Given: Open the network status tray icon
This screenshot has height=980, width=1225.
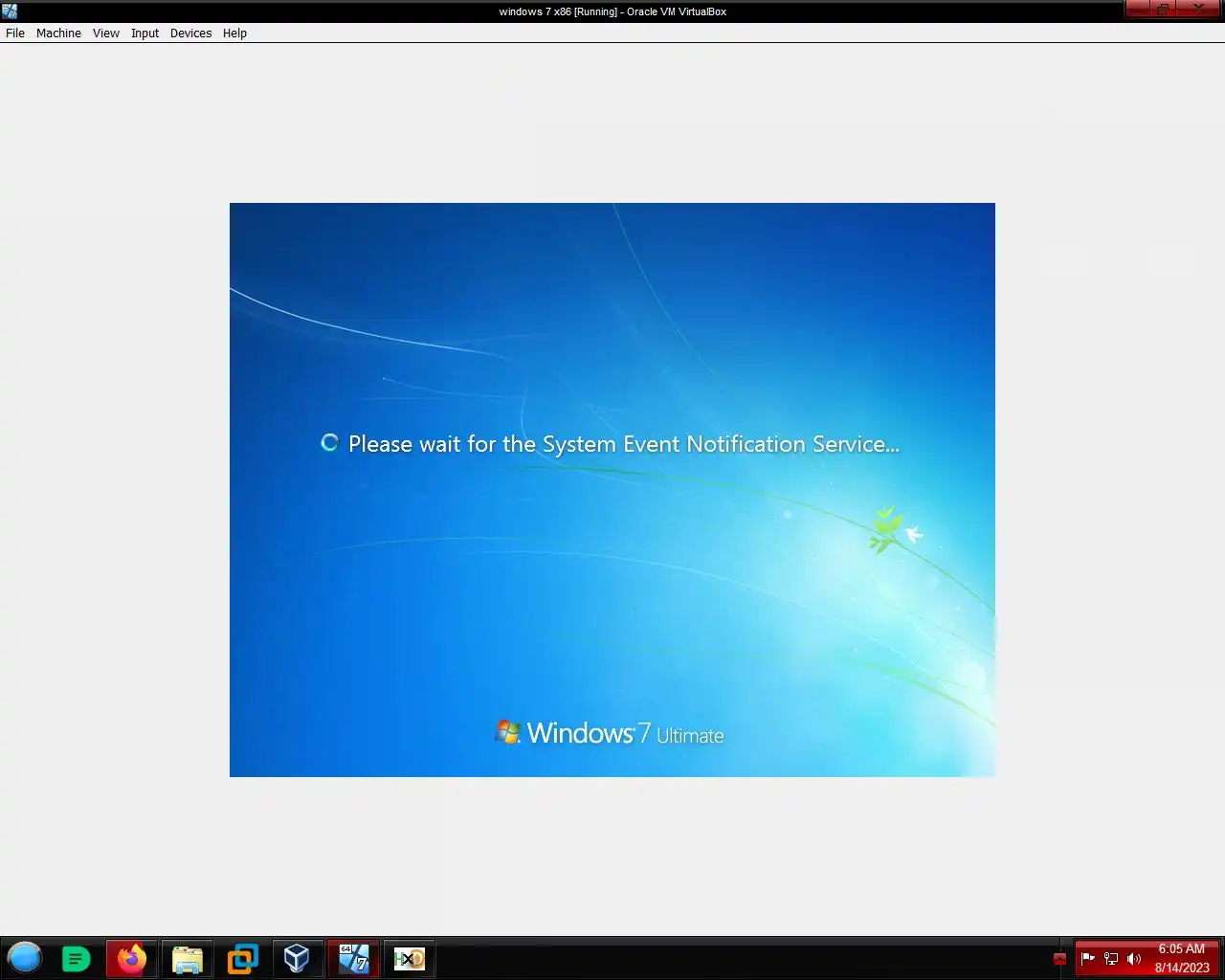Looking at the screenshot, I should [x=1111, y=958].
